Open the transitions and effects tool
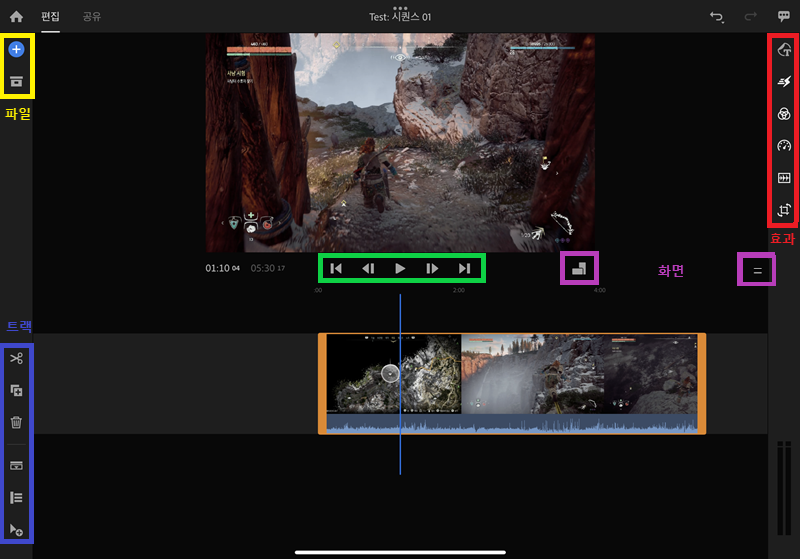The image size is (800, 559). pos(784,81)
